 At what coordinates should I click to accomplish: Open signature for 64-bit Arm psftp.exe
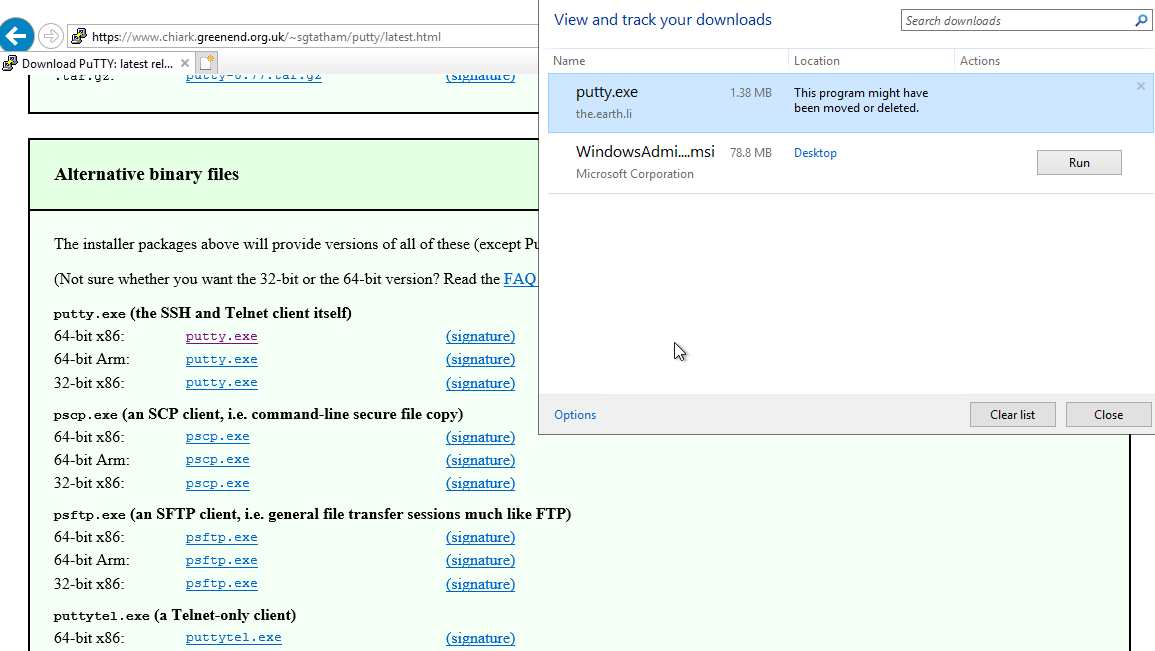(480, 561)
